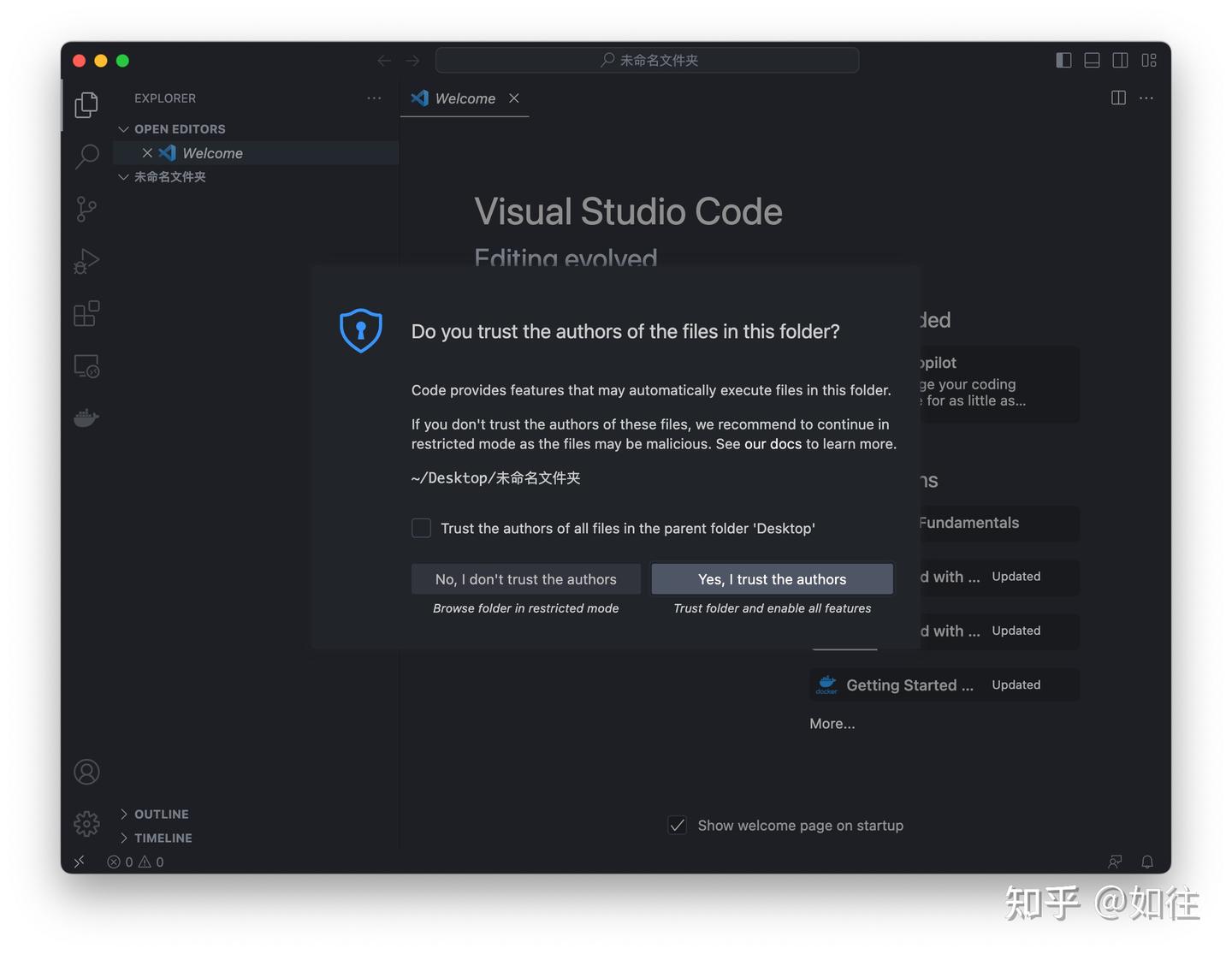
Task: Click the 未命名文件夹 search bar
Action: click(647, 60)
